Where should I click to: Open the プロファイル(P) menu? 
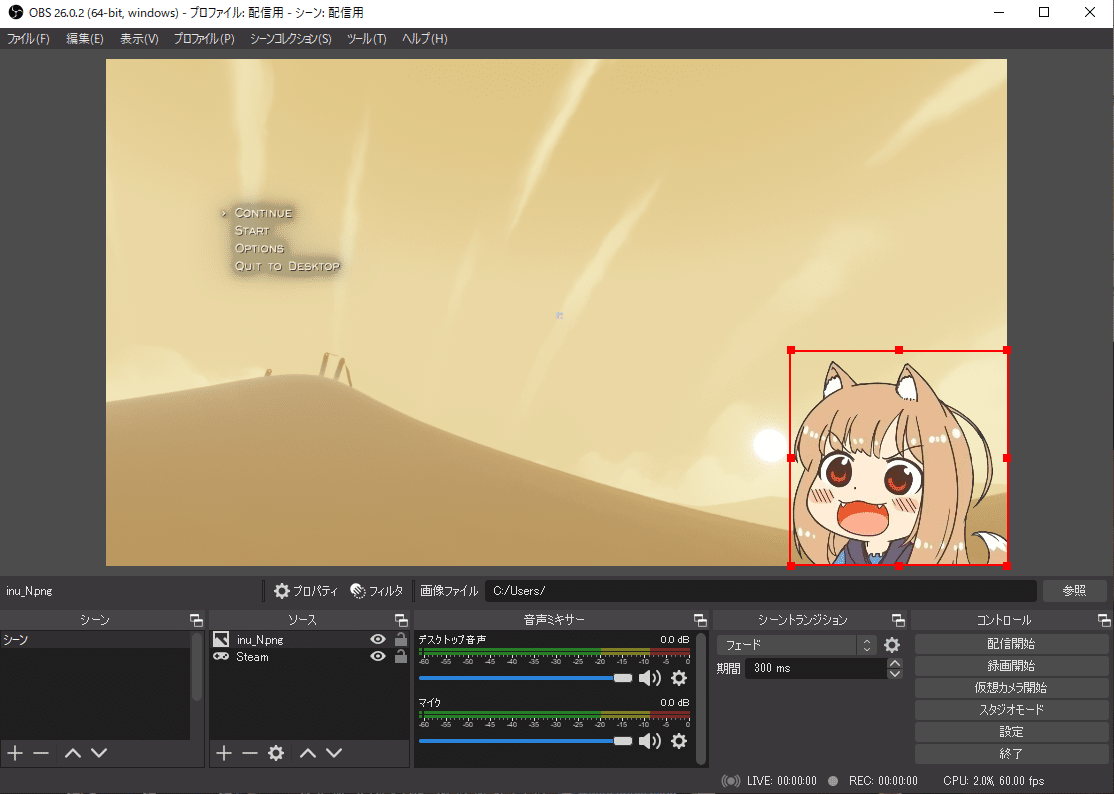click(204, 39)
